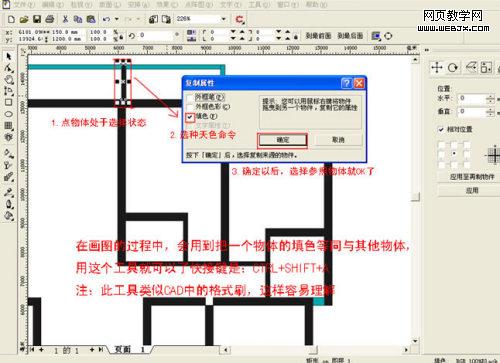
Task: Open the 效果 menu
Action: point(167,5)
